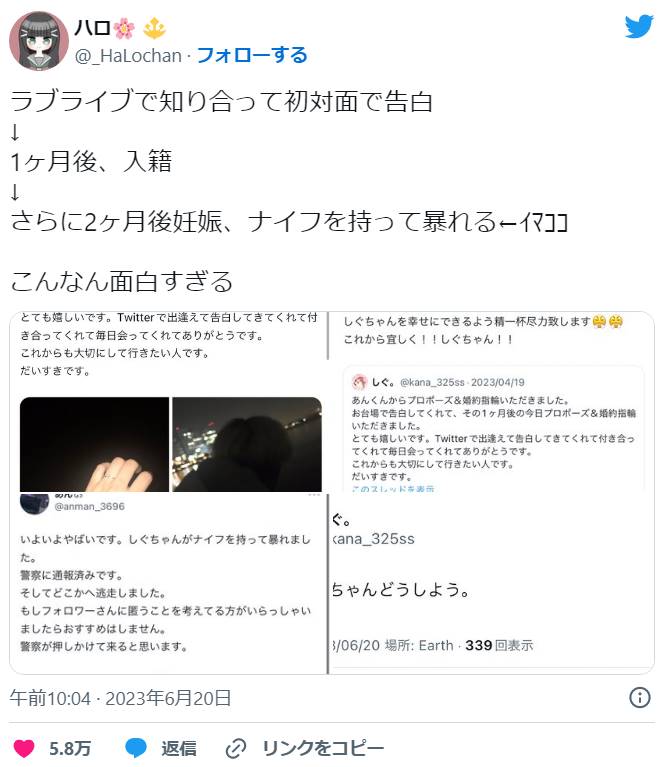Image resolution: width=661 pixels, height=767 pixels.
Task: Open the @_HaLochan handle
Action: pos(128,56)
